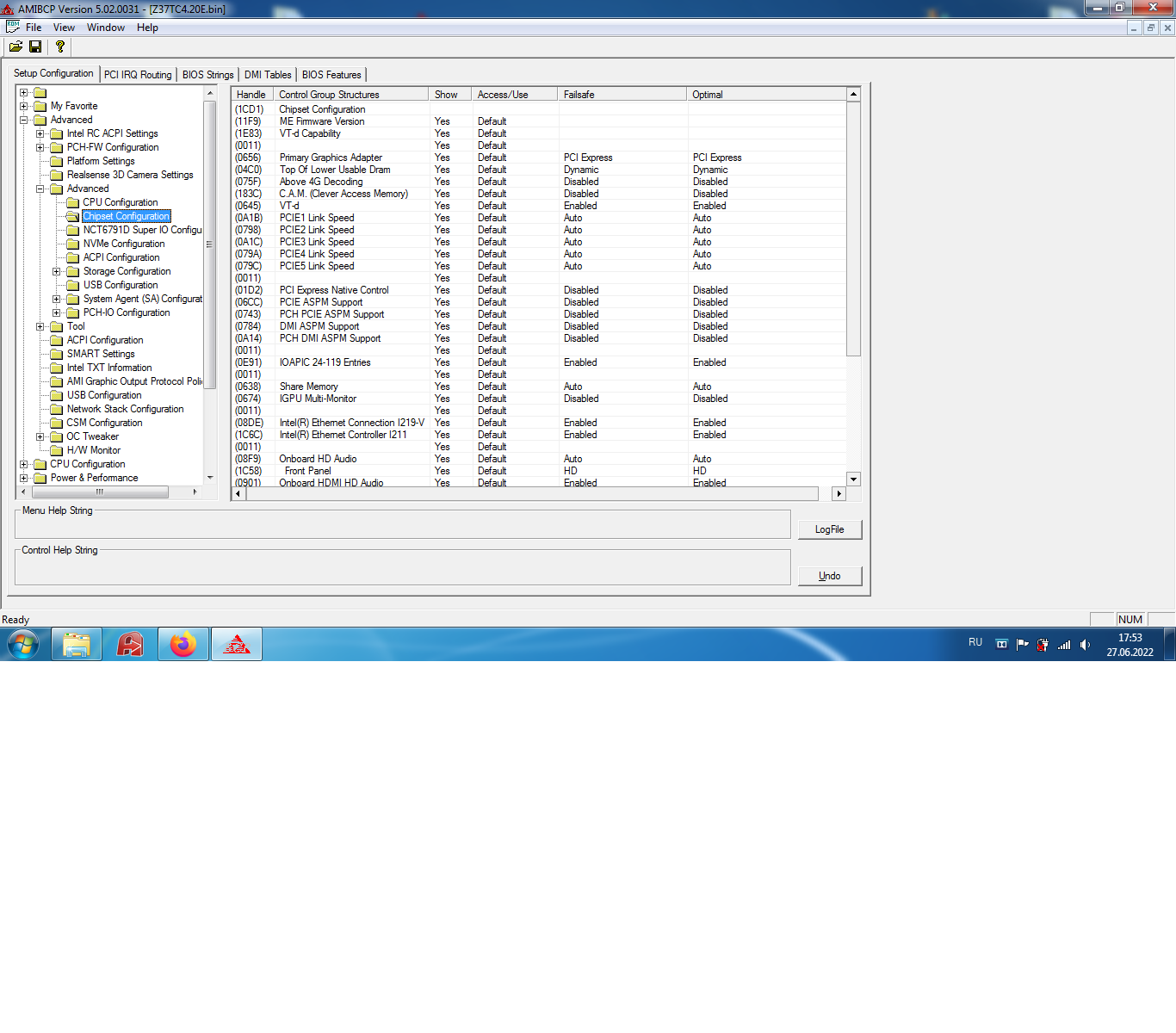The image size is (1176, 1033).
Task: Click the folder icon beside Intel TXT Information
Action: click(57, 368)
